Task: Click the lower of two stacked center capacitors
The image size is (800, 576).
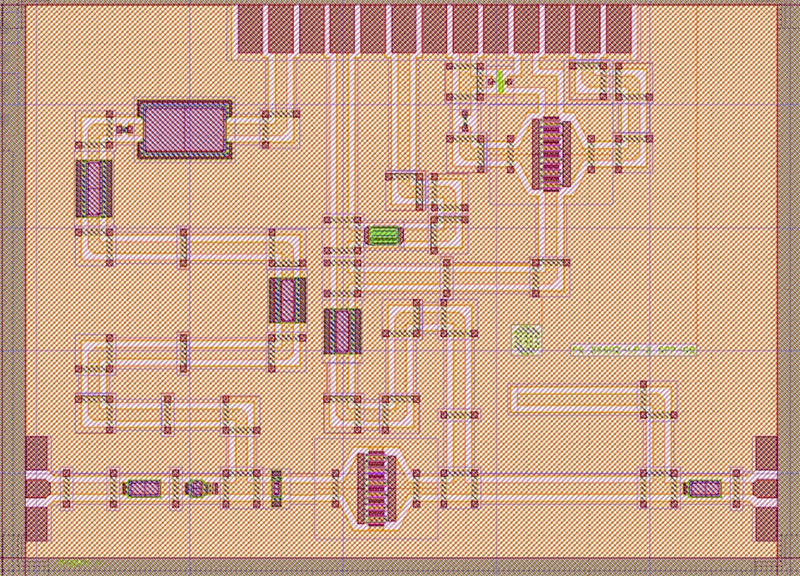Action: tap(342, 331)
